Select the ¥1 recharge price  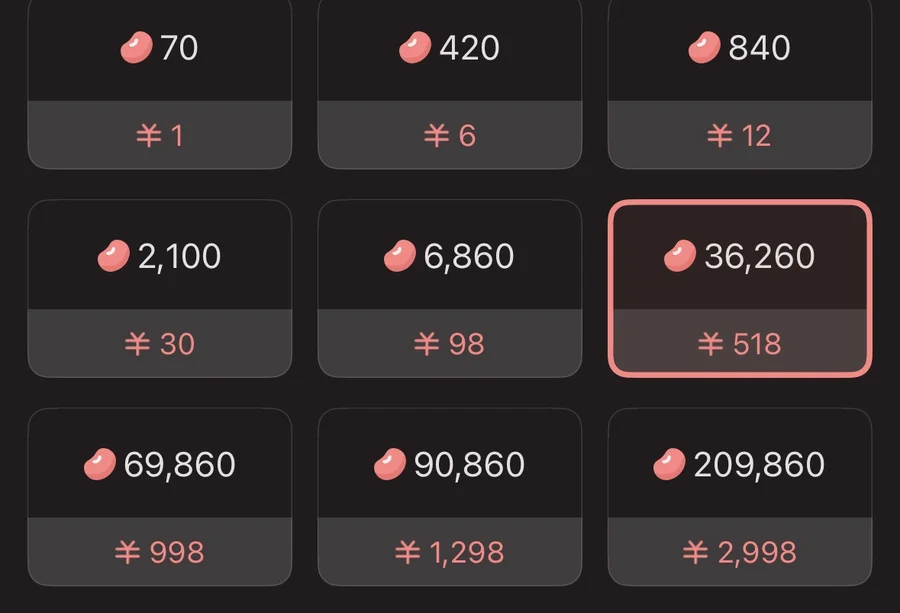coord(160,136)
